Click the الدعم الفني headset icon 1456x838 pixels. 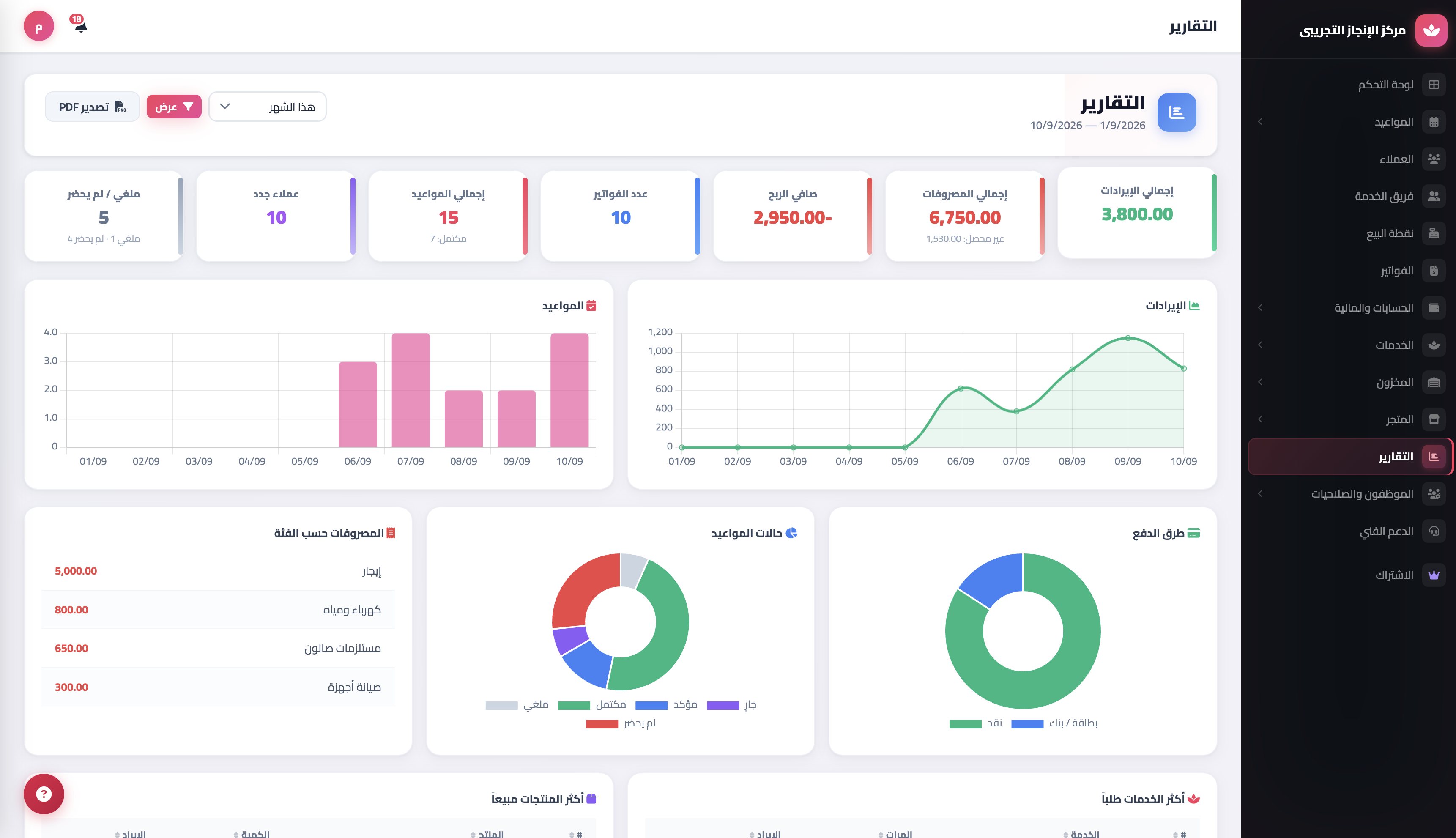[x=1434, y=531]
